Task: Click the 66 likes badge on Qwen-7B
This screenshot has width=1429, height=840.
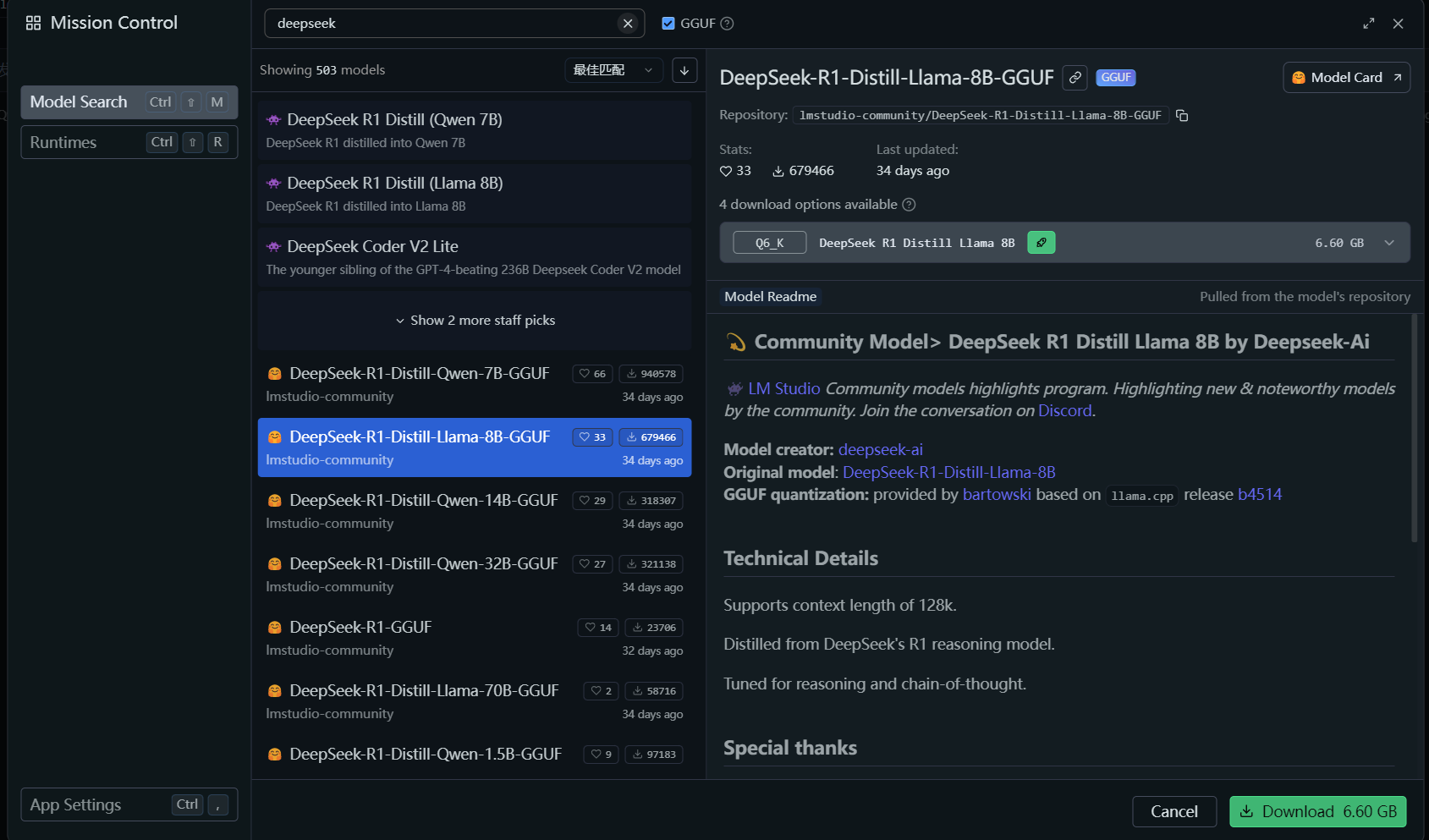Action: pyautogui.click(x=592, y=374)
